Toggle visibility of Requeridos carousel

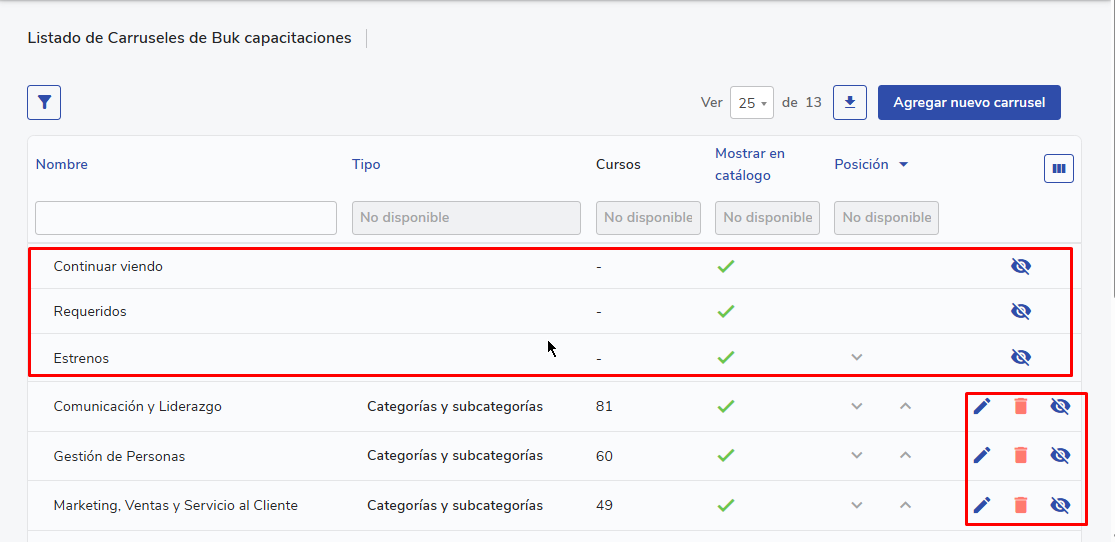pyautogui.click(x=1020, y=311)
